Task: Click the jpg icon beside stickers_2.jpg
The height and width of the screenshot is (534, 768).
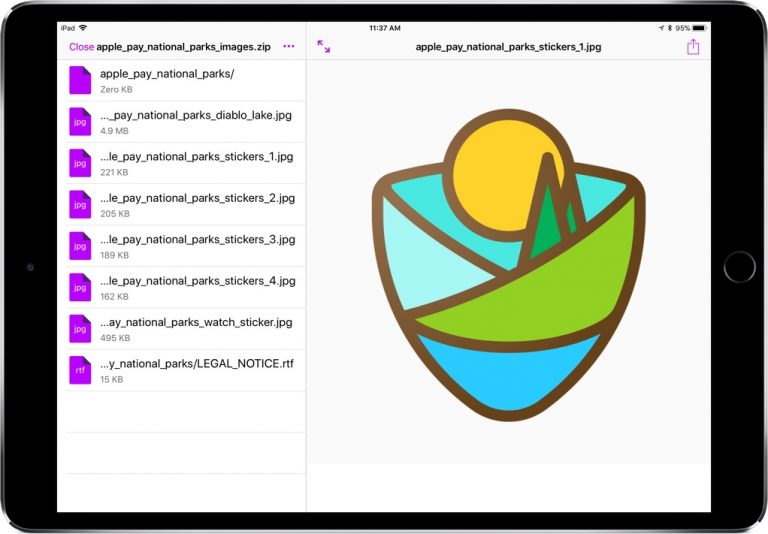Action: (80, 204)
